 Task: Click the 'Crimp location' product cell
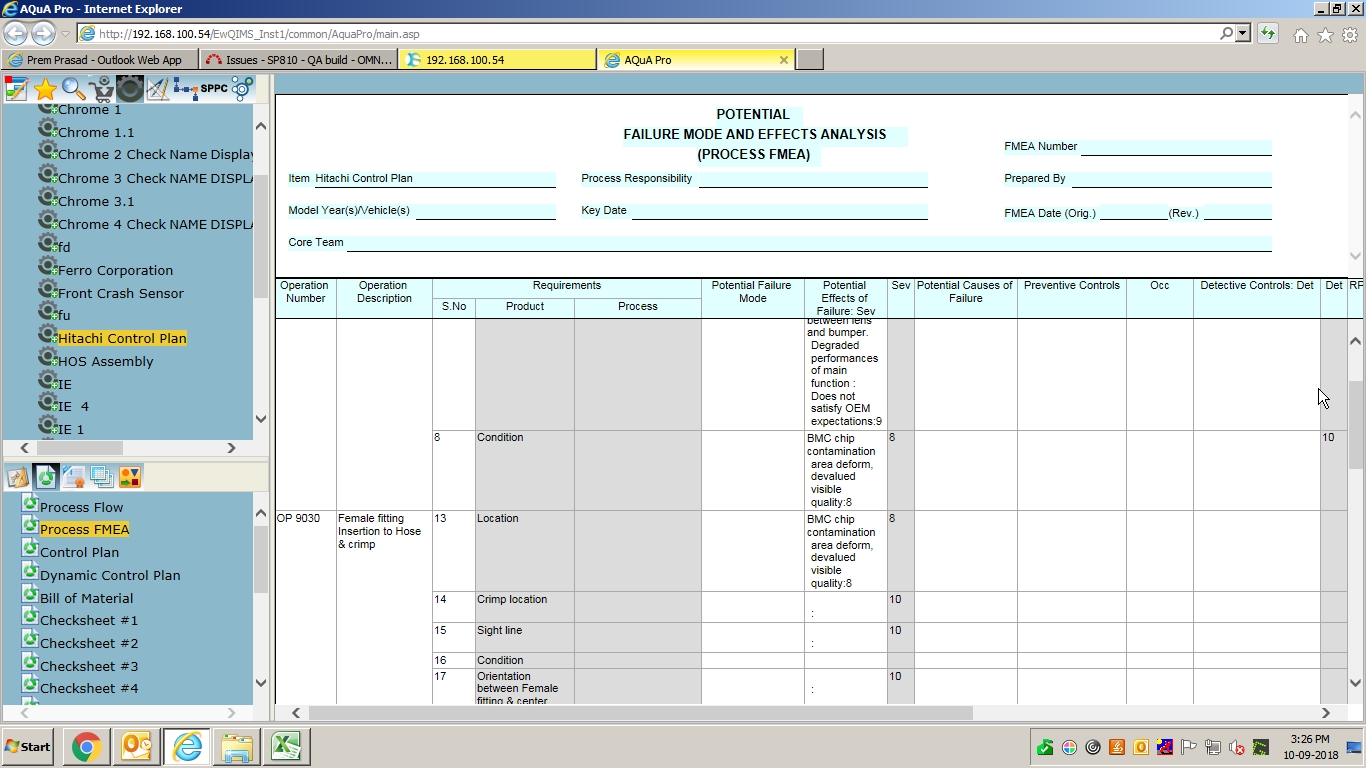[524, 607]
